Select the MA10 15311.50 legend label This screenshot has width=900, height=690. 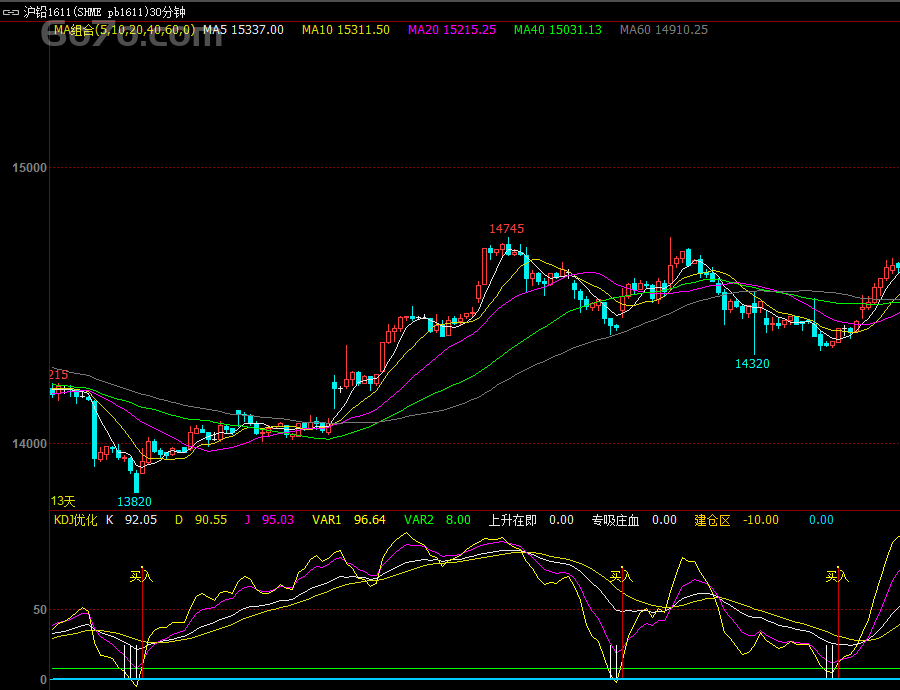pyautogui.click(x=346, y=30)
